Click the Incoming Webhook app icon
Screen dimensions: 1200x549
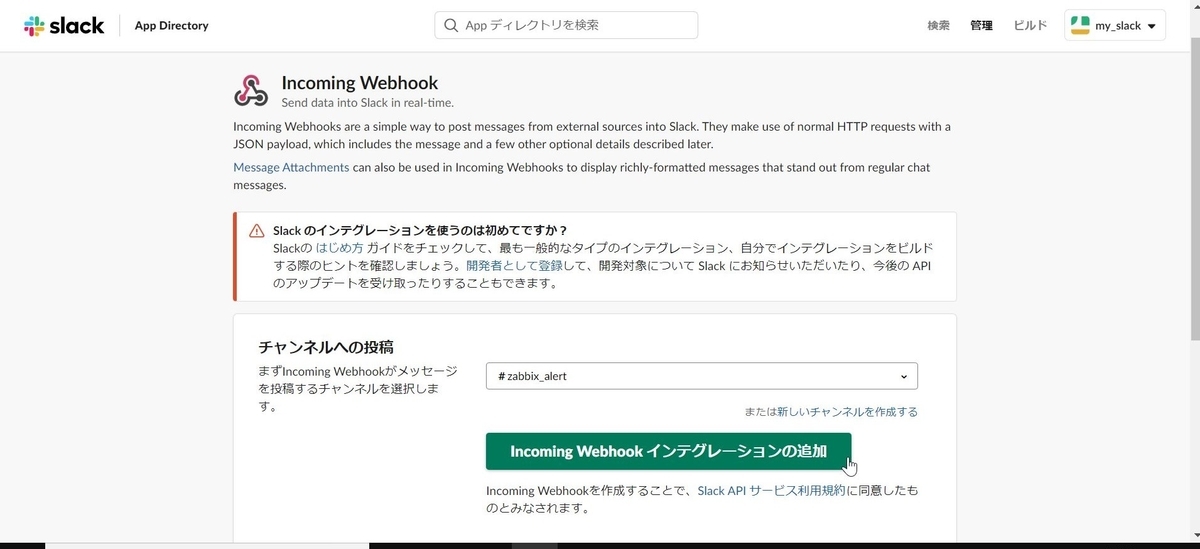click(251, 90)
